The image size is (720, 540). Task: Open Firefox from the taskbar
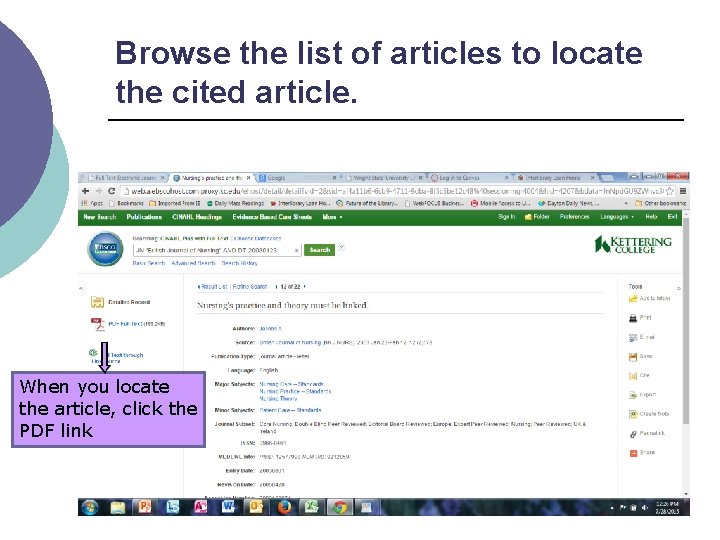pyautogui.click(x=284, y=507)
